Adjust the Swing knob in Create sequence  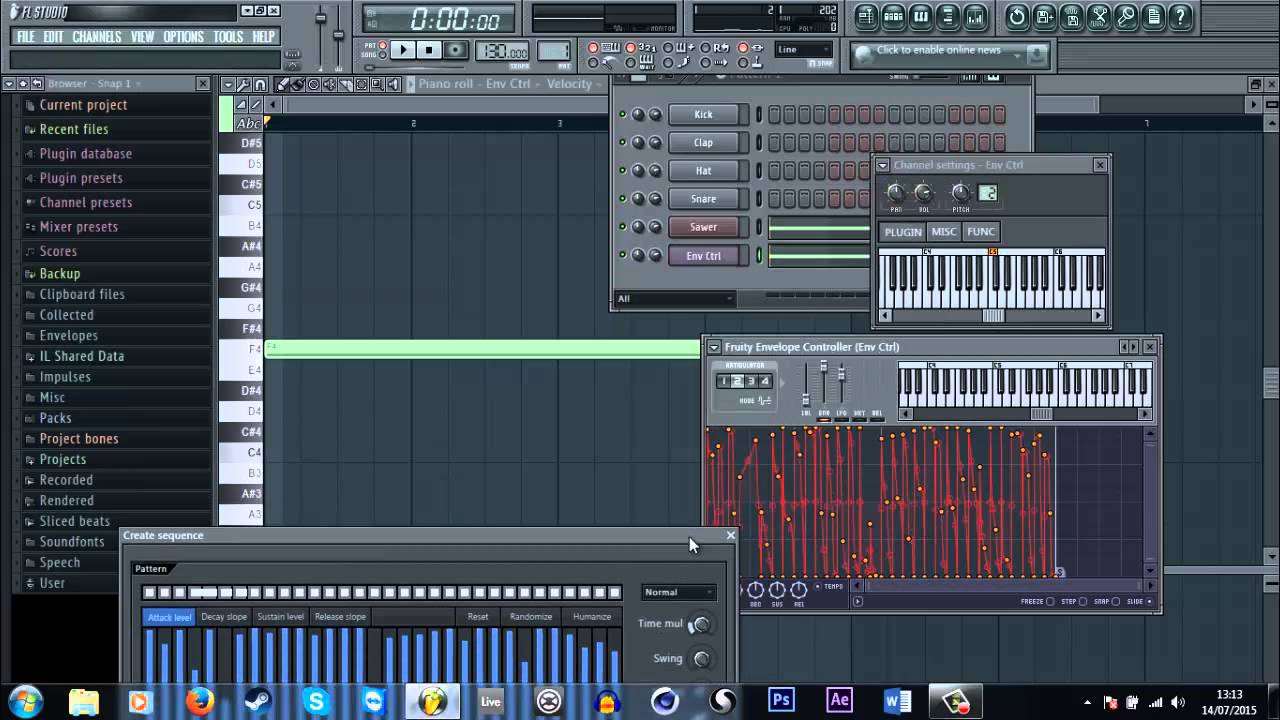(701, 658)
